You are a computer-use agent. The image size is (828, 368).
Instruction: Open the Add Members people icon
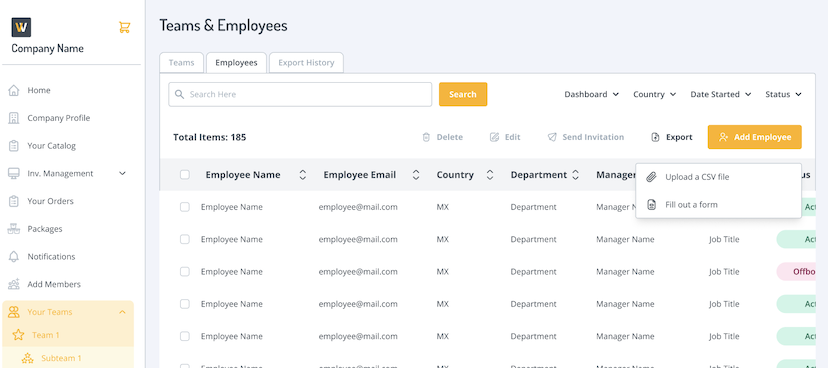coord(14,284)
